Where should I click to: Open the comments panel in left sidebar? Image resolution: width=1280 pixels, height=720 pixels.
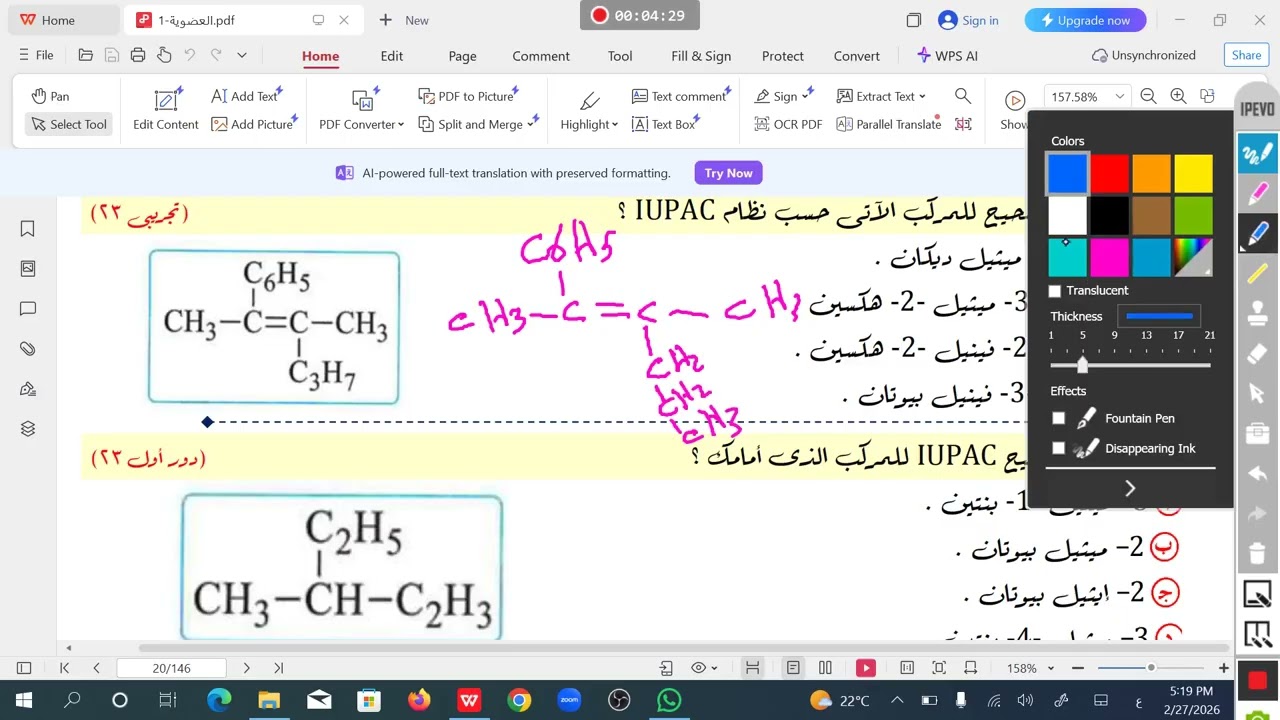coord(28,309)
